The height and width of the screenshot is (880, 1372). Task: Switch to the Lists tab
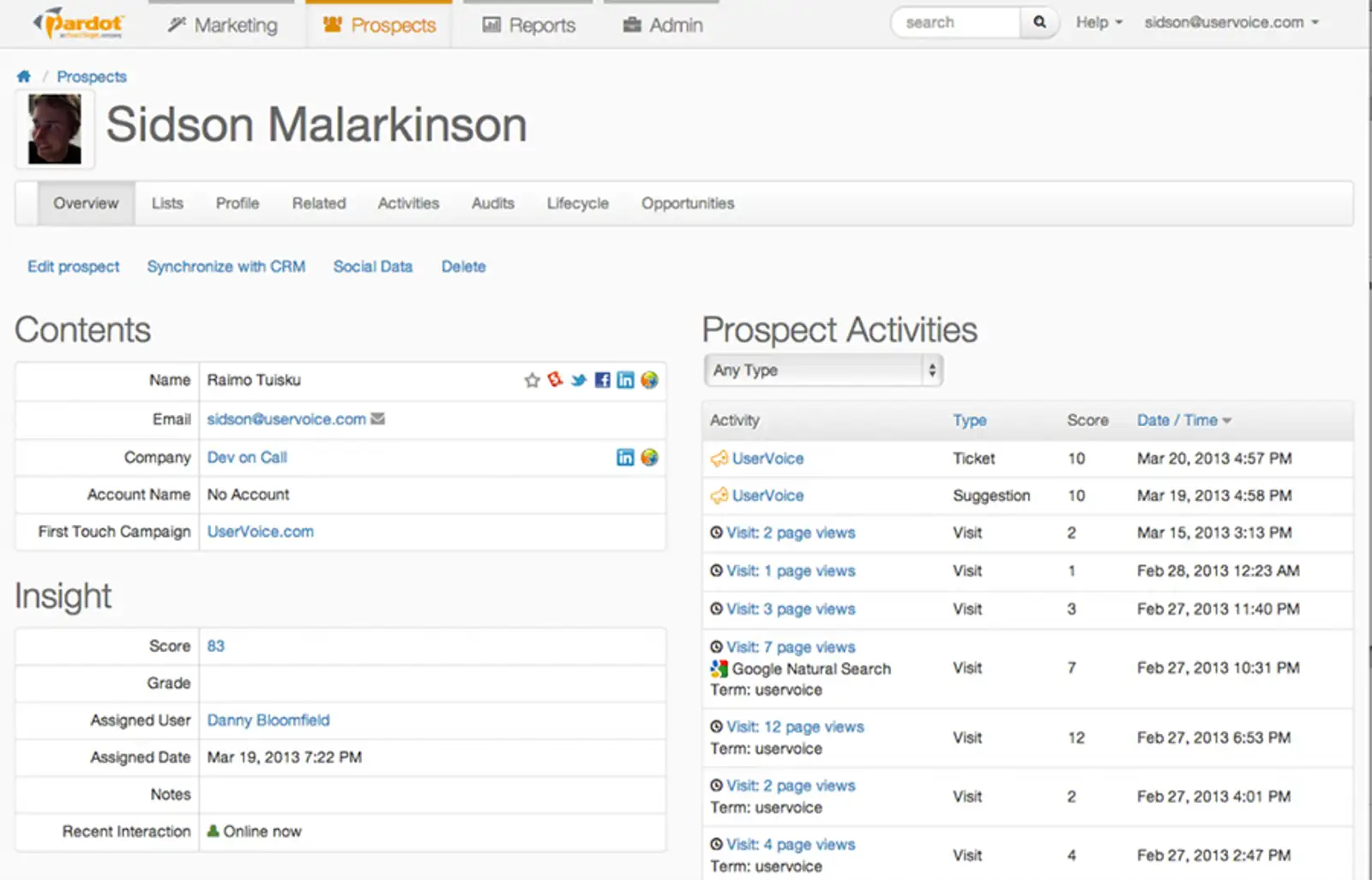(167, 203)
